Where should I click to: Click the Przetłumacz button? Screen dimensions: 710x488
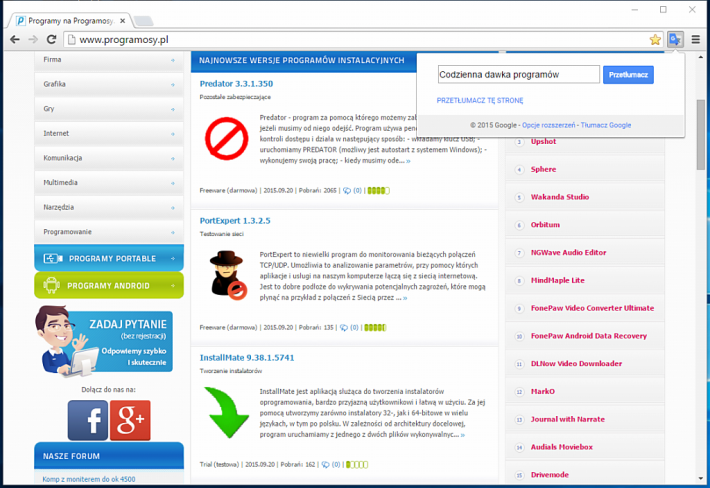click(x=628, y=75)
